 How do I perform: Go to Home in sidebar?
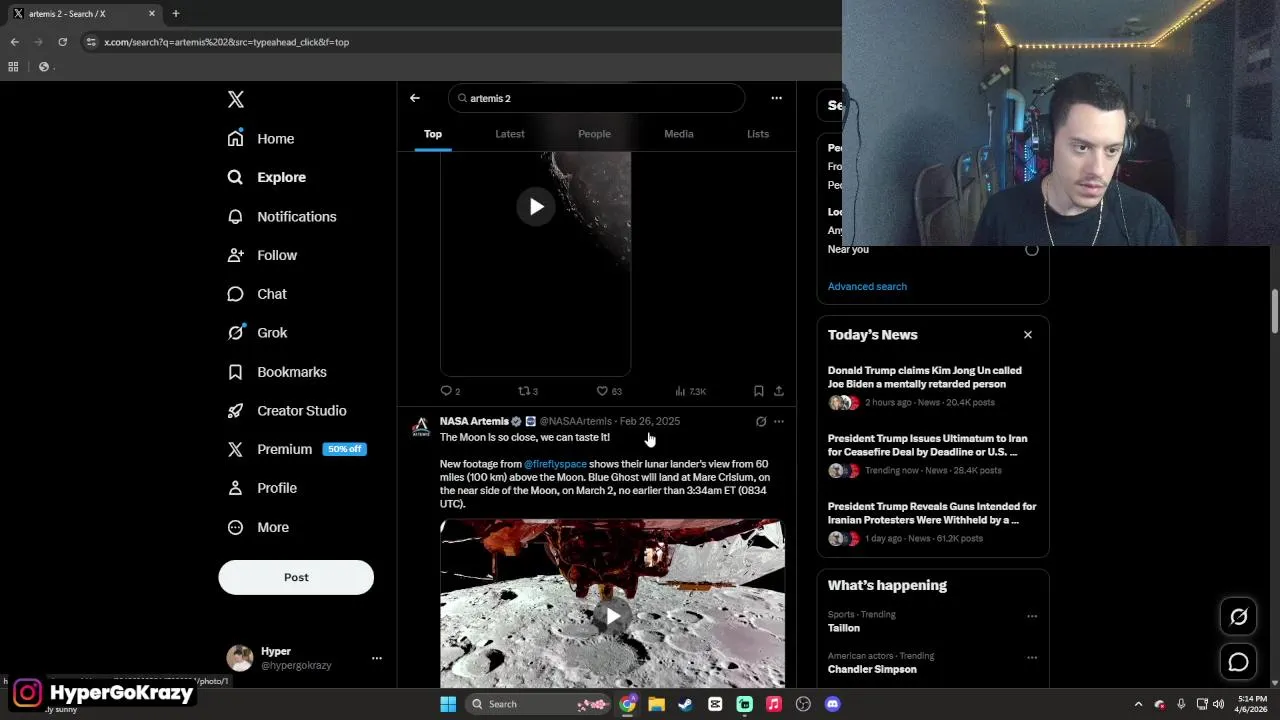(x=261, y=139)
